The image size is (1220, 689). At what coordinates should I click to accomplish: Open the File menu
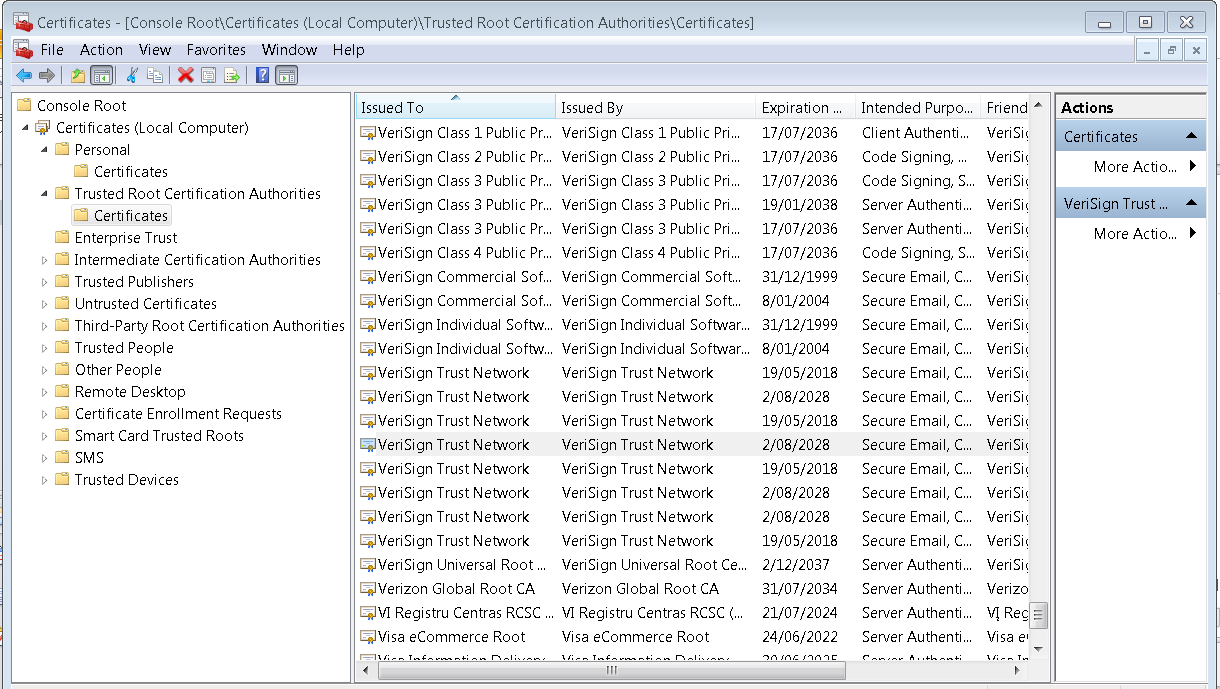click(x=52, y=49)
